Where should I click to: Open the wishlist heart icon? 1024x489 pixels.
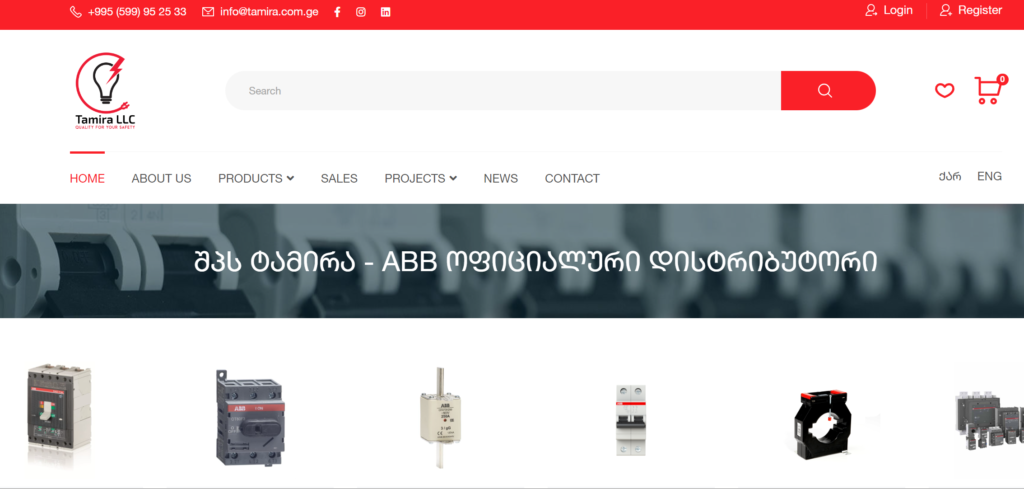tap(944, 91)
